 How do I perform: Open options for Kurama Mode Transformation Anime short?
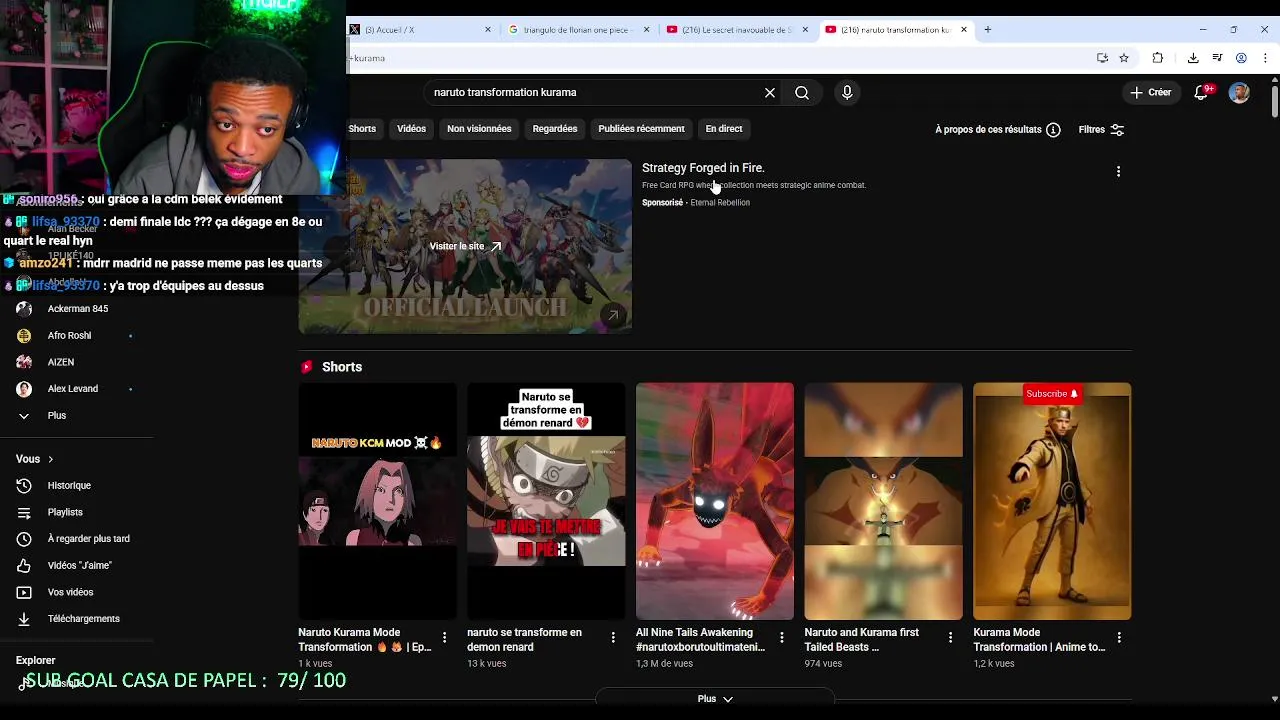pyautogui.click(x=1119, y=637)
